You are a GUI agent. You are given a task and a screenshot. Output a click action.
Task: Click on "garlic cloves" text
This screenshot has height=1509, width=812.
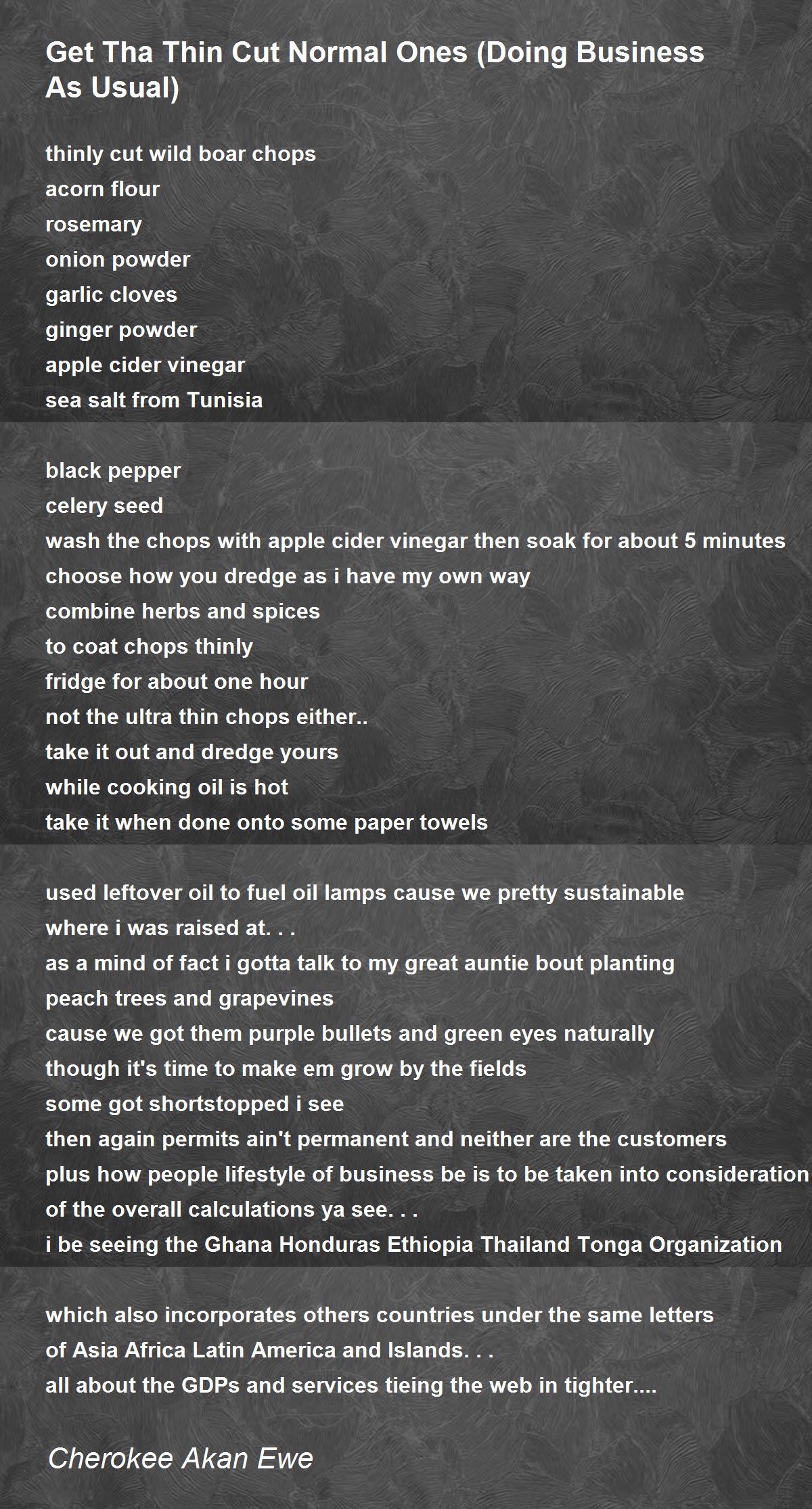(x=112, y=295)
